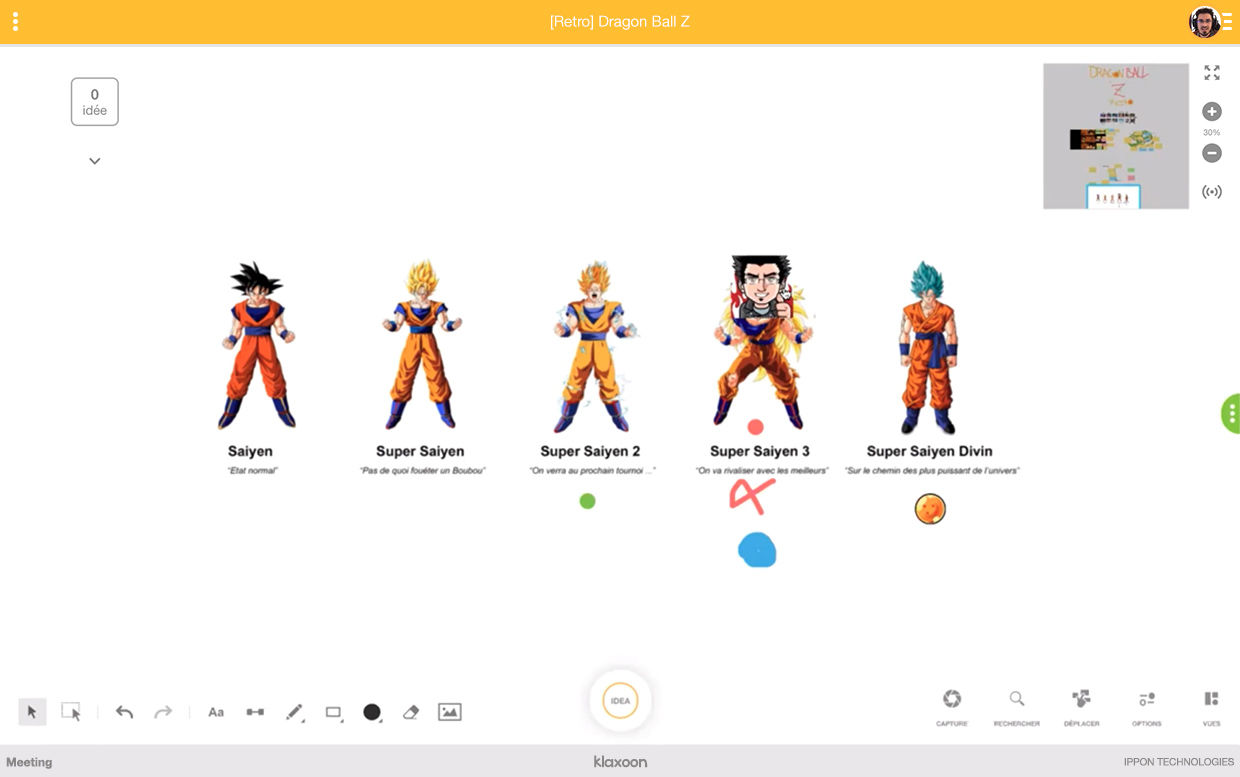The image size is (1240, 777).
Task: Click the [Retro] Dragon Ball Z title
Action: [620, 22]
